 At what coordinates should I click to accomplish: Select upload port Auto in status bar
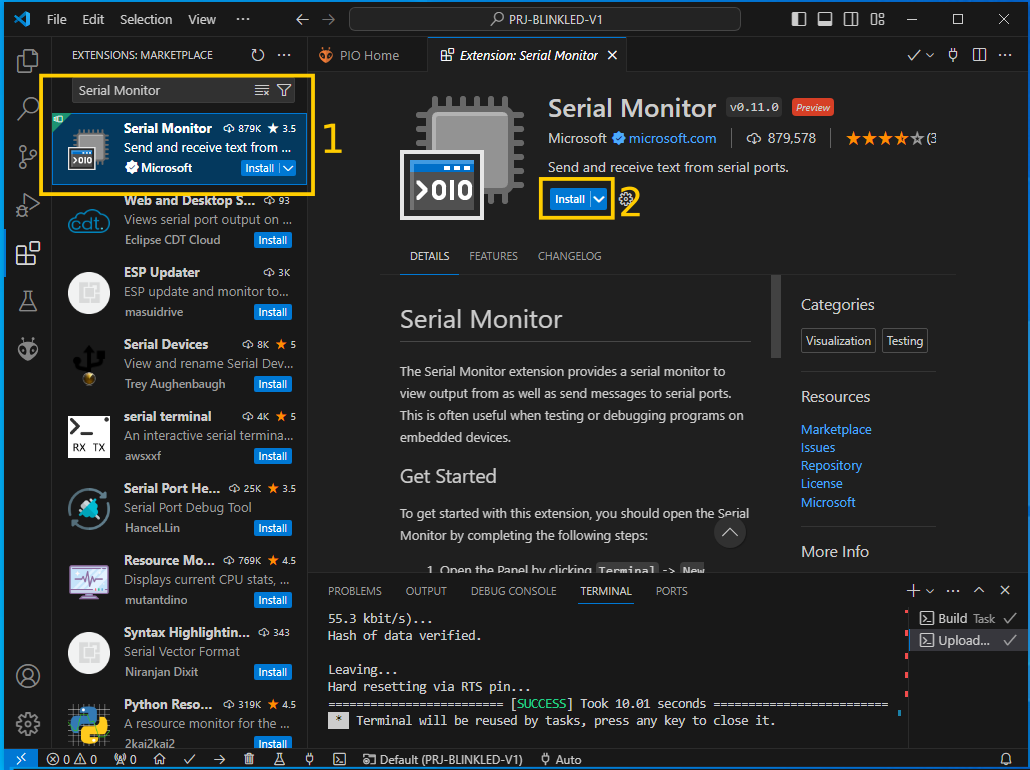pos(561,759)
